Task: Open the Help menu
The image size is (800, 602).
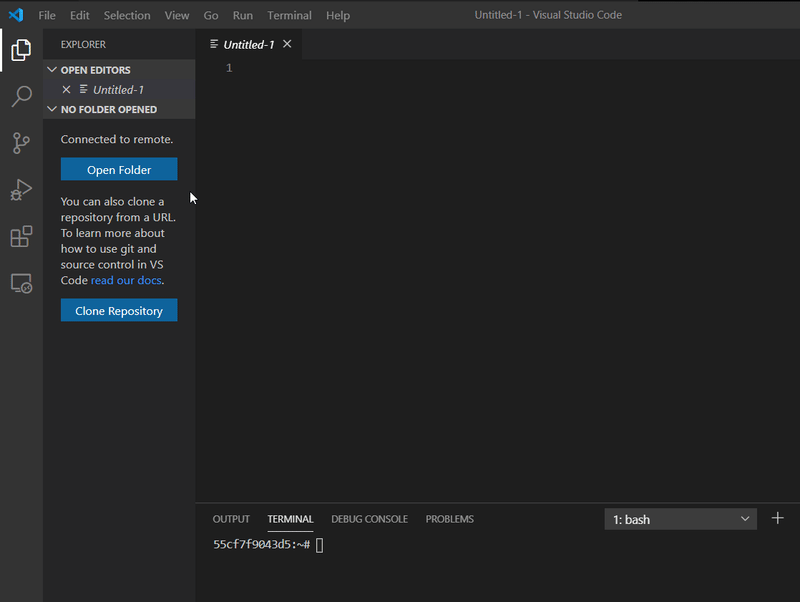Action: click(338, 15)
